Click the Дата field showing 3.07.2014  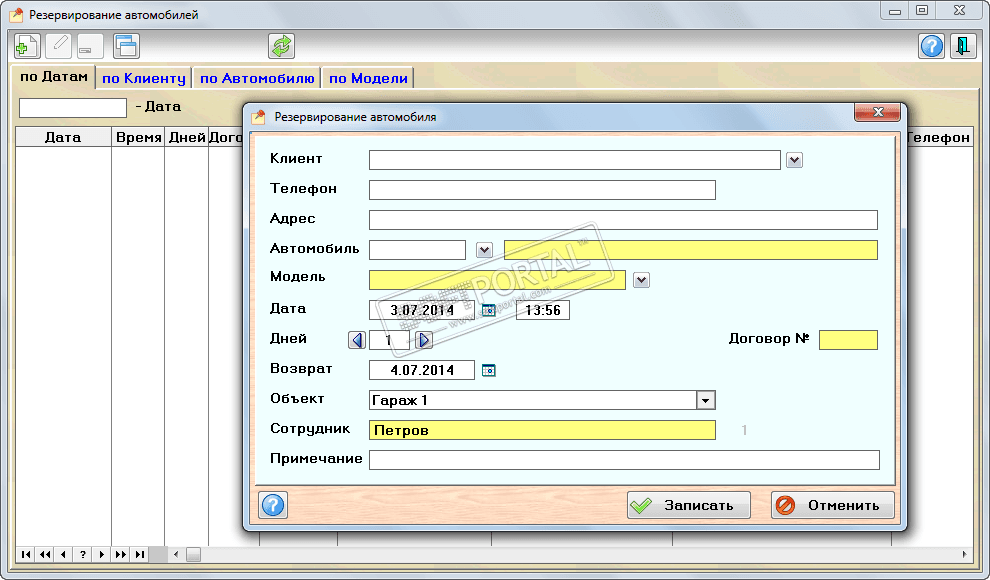[x=422, y=310]
